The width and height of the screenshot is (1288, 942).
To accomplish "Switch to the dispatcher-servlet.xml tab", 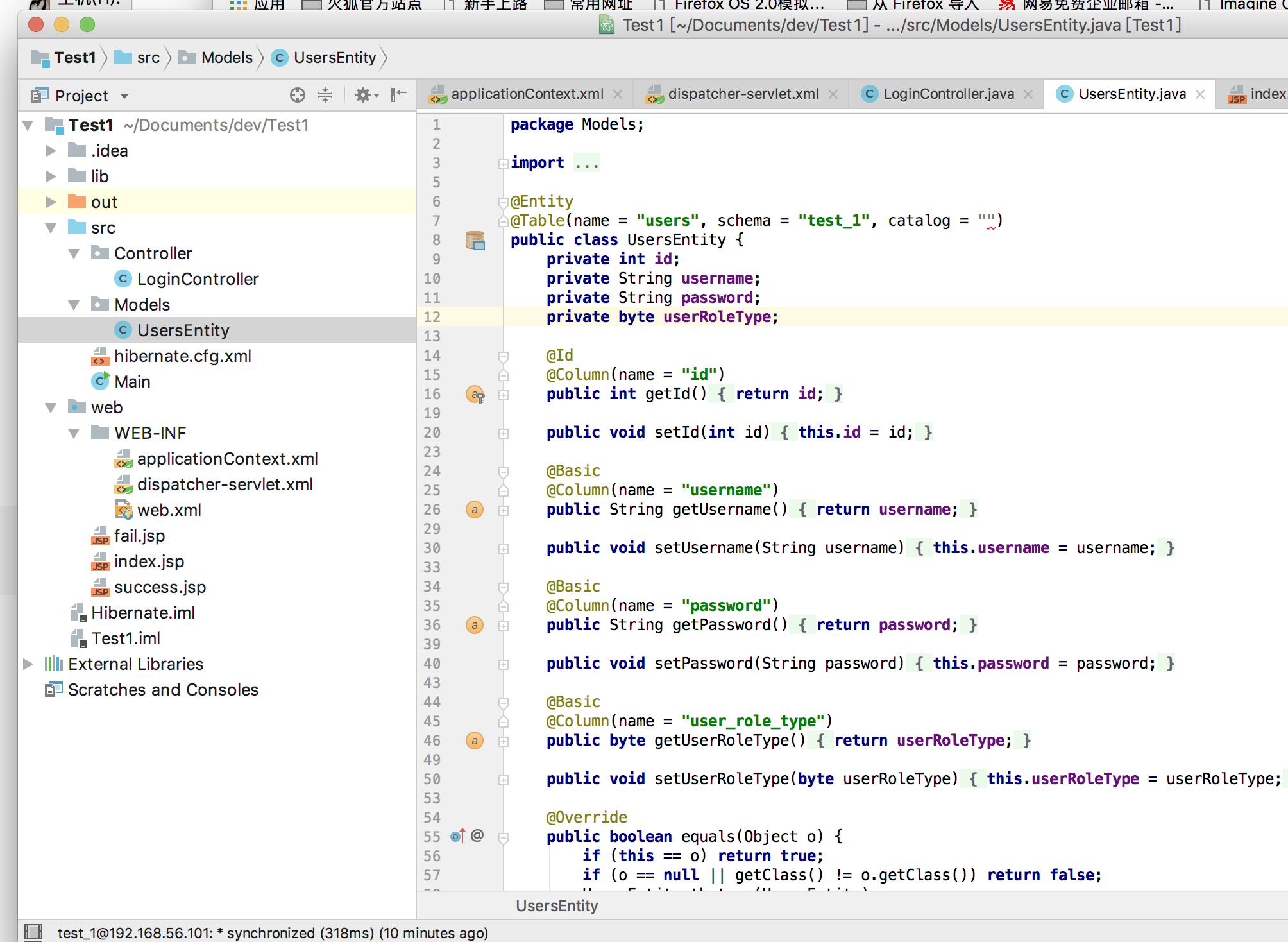I will pyautogui.click(x=743, y=94).
